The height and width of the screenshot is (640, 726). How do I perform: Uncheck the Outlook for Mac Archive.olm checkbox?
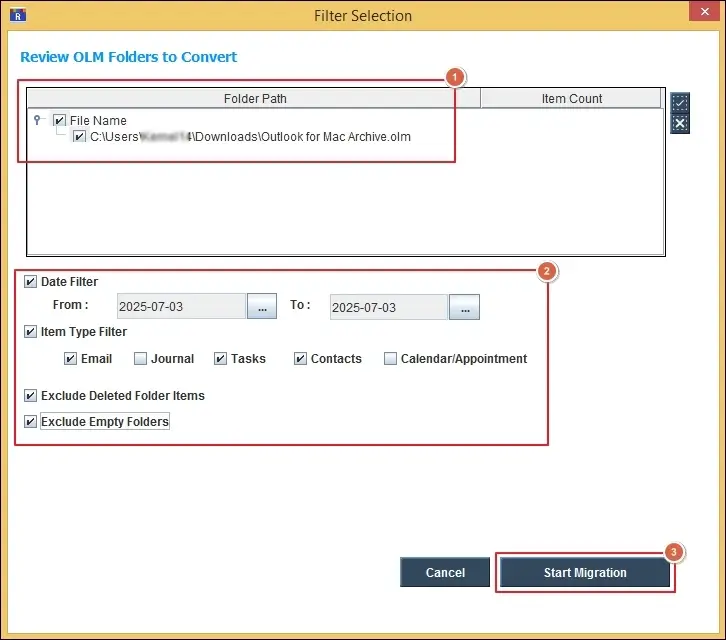pos(79,137)
